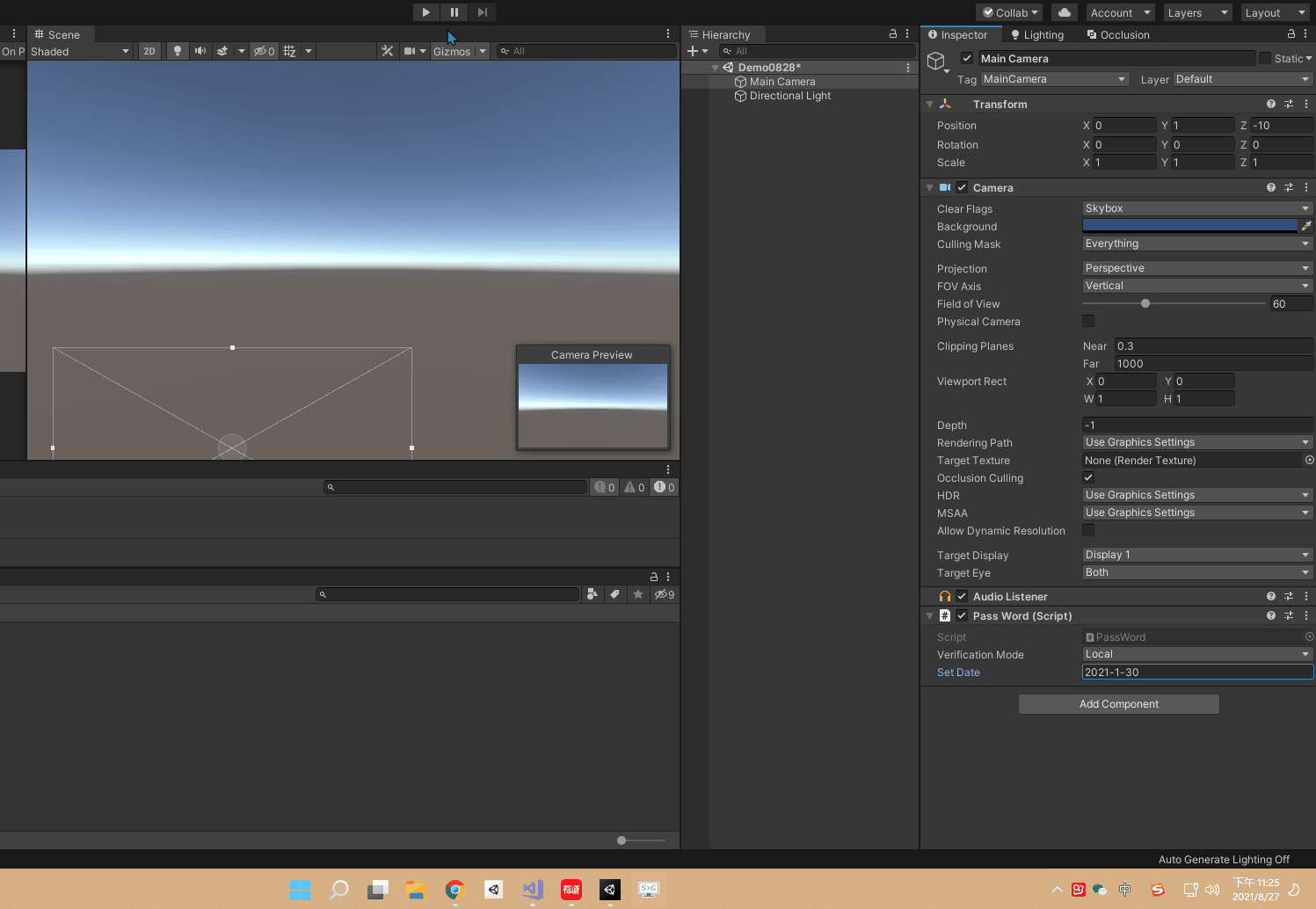1316x909 pixels.
Task: Search by label icon in Project panel
Action: (x=614, y=594)
